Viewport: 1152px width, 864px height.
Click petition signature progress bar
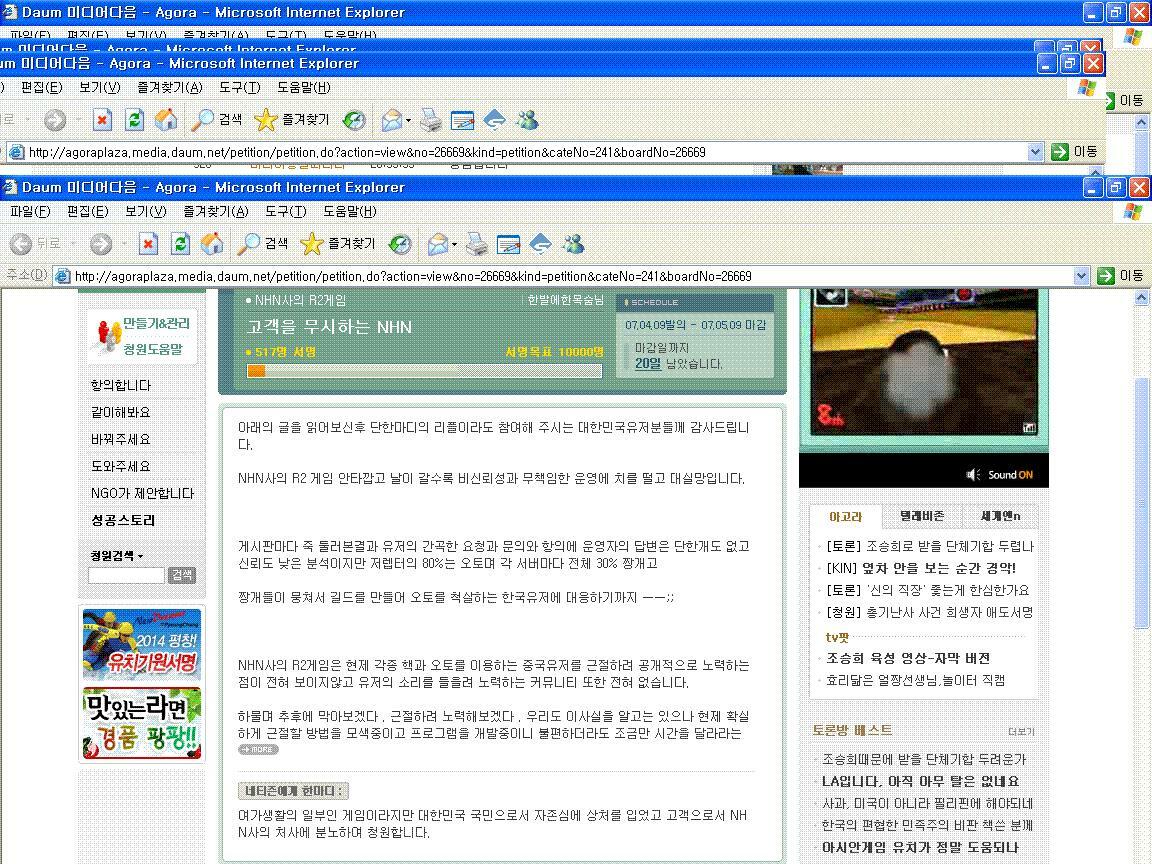point(425,371)
